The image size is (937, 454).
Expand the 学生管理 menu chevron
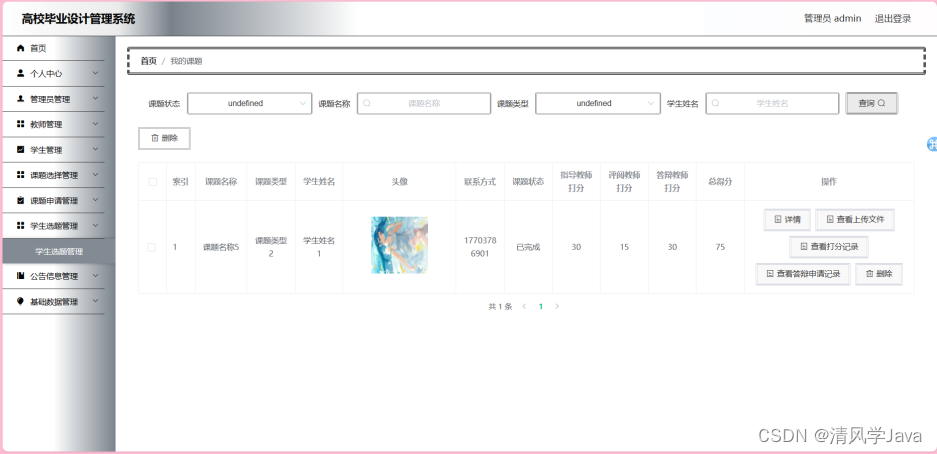[96, 149]
